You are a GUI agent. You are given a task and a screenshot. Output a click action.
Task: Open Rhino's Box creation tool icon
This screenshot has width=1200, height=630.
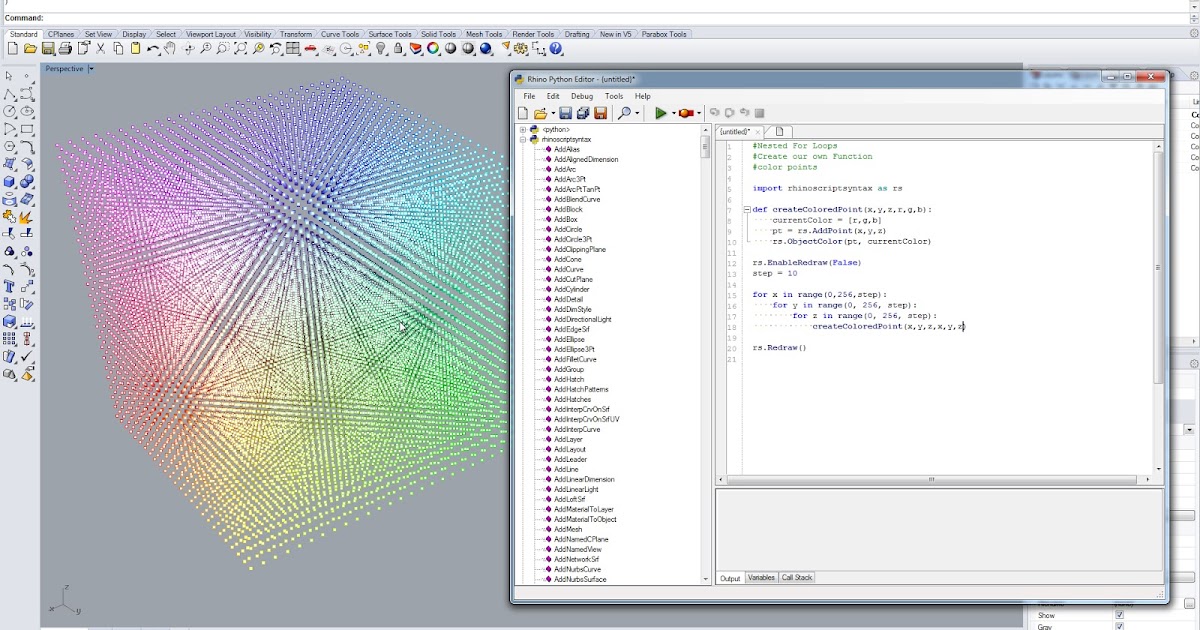click(8, 183)
